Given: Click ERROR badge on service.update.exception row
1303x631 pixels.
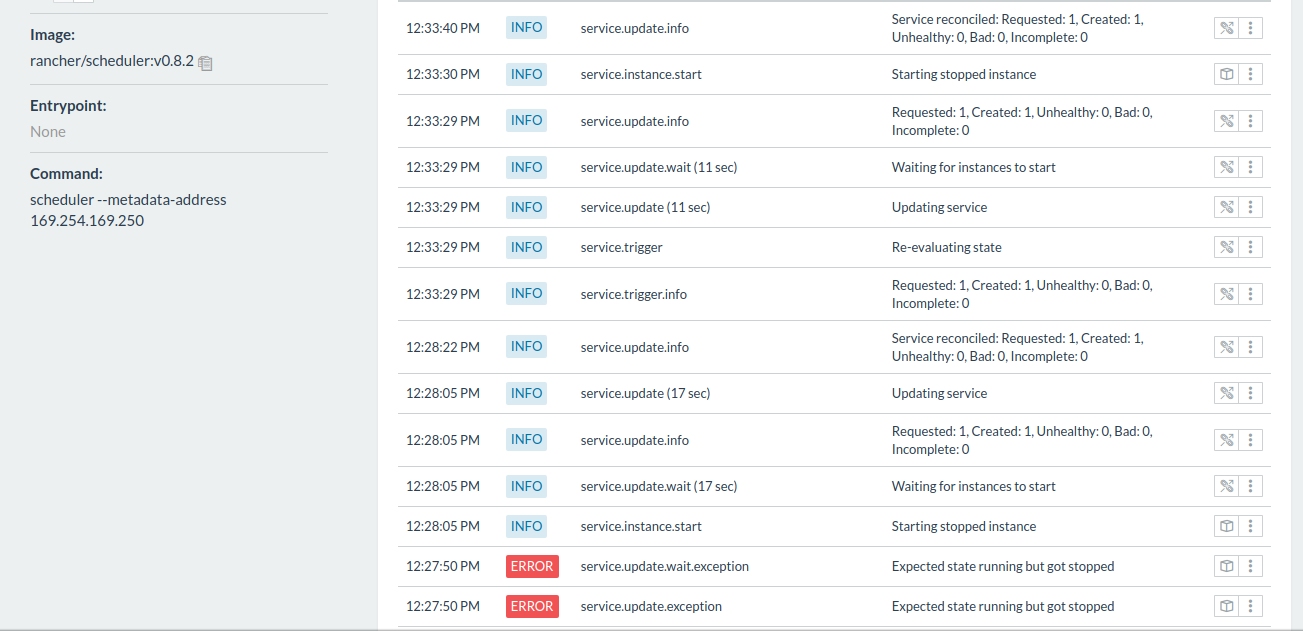Looking at the screenshot, I should pos(532,606).
